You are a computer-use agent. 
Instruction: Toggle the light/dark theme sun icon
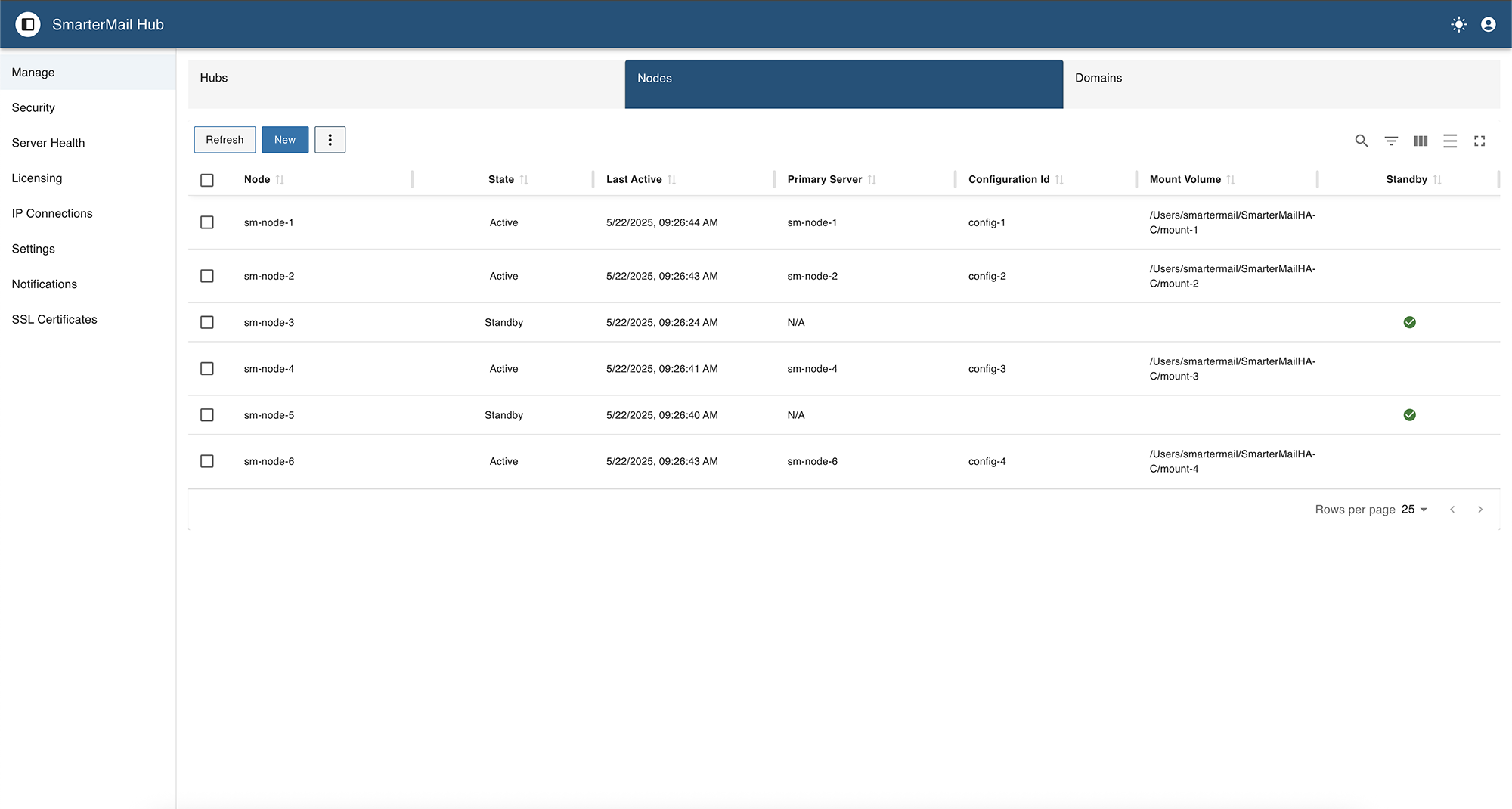point(1459,24)
